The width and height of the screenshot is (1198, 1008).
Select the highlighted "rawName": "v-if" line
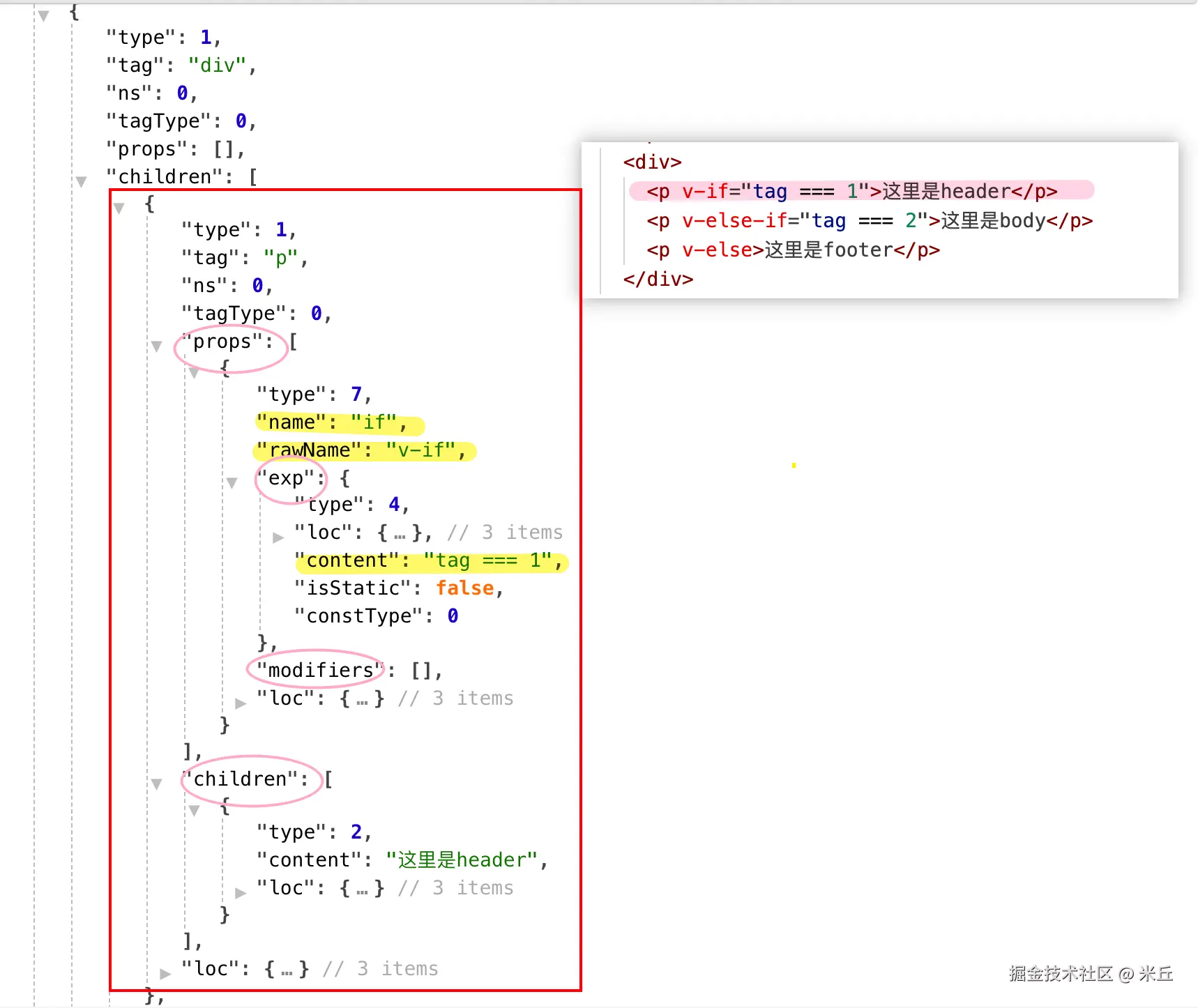point(361,450)
